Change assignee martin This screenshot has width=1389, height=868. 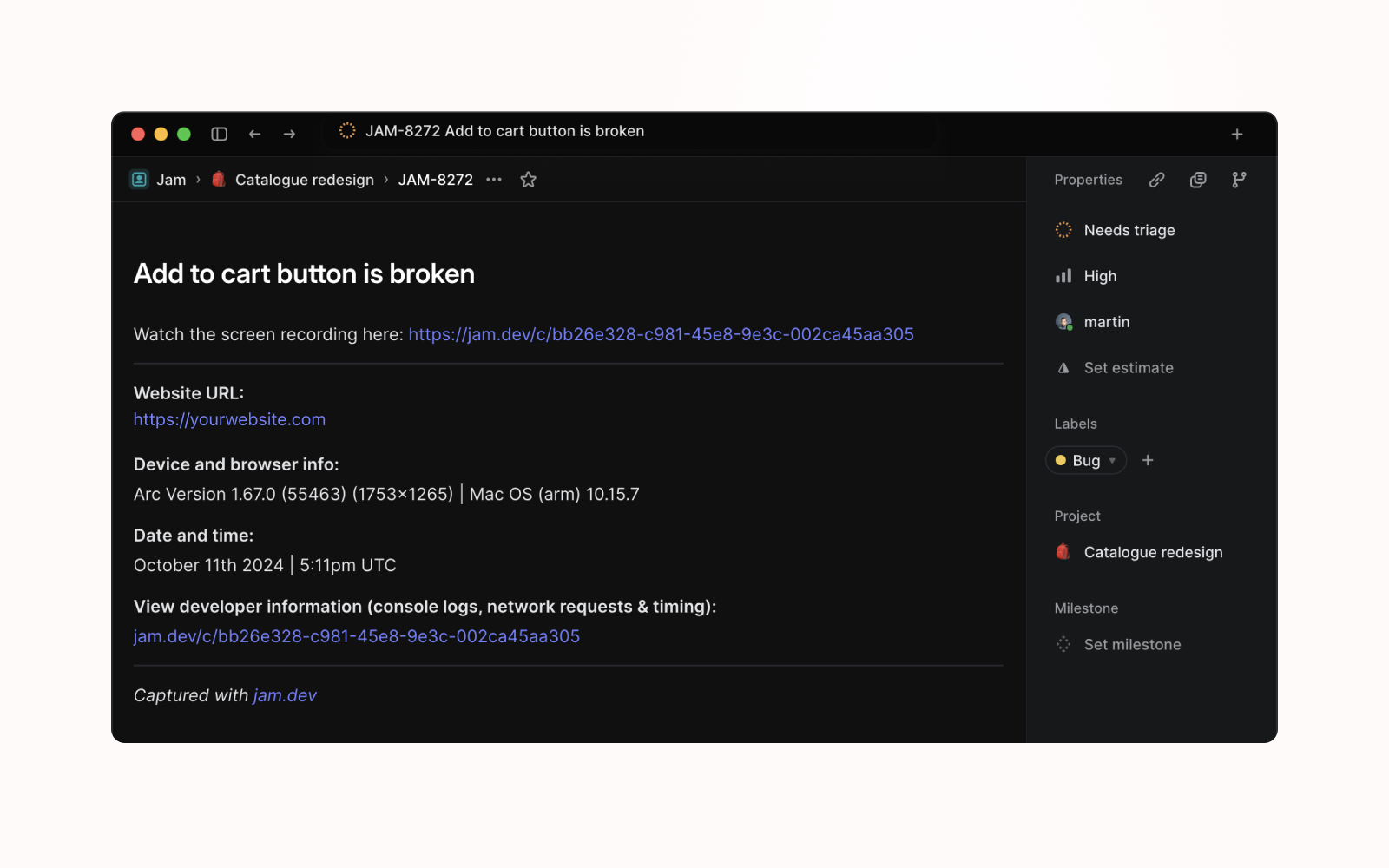(x=1107, y=322)
